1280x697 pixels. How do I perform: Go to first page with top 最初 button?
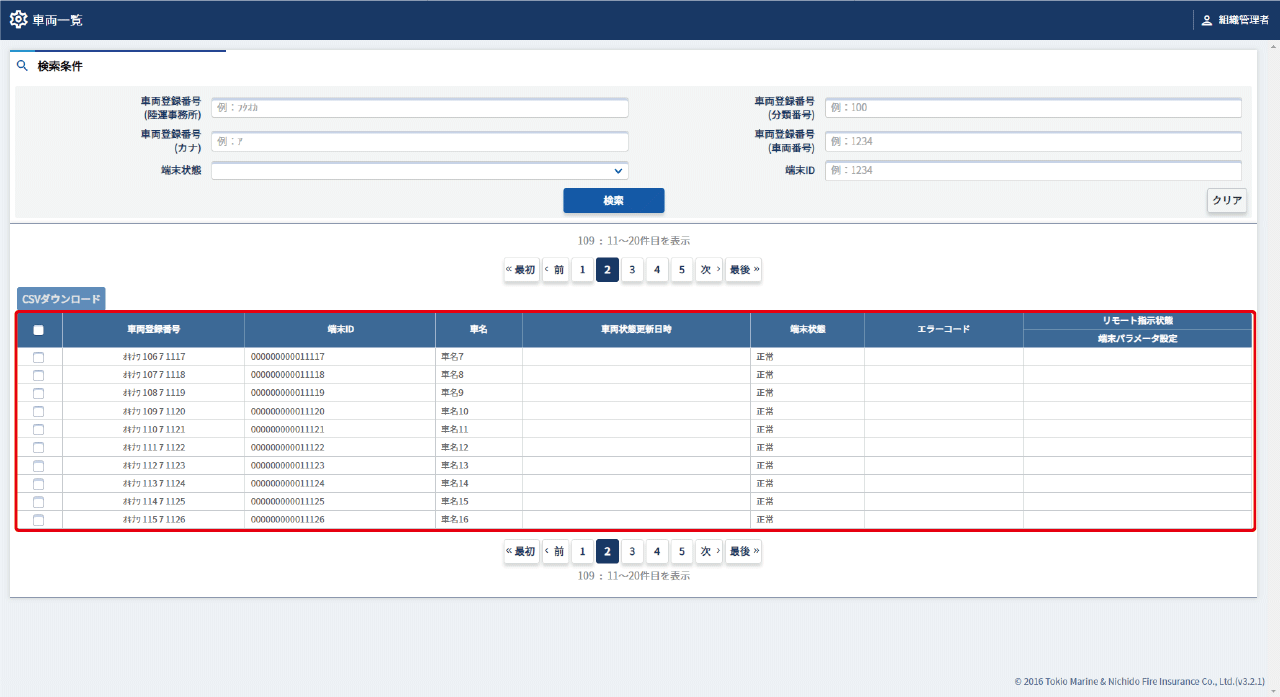[521, 270]
